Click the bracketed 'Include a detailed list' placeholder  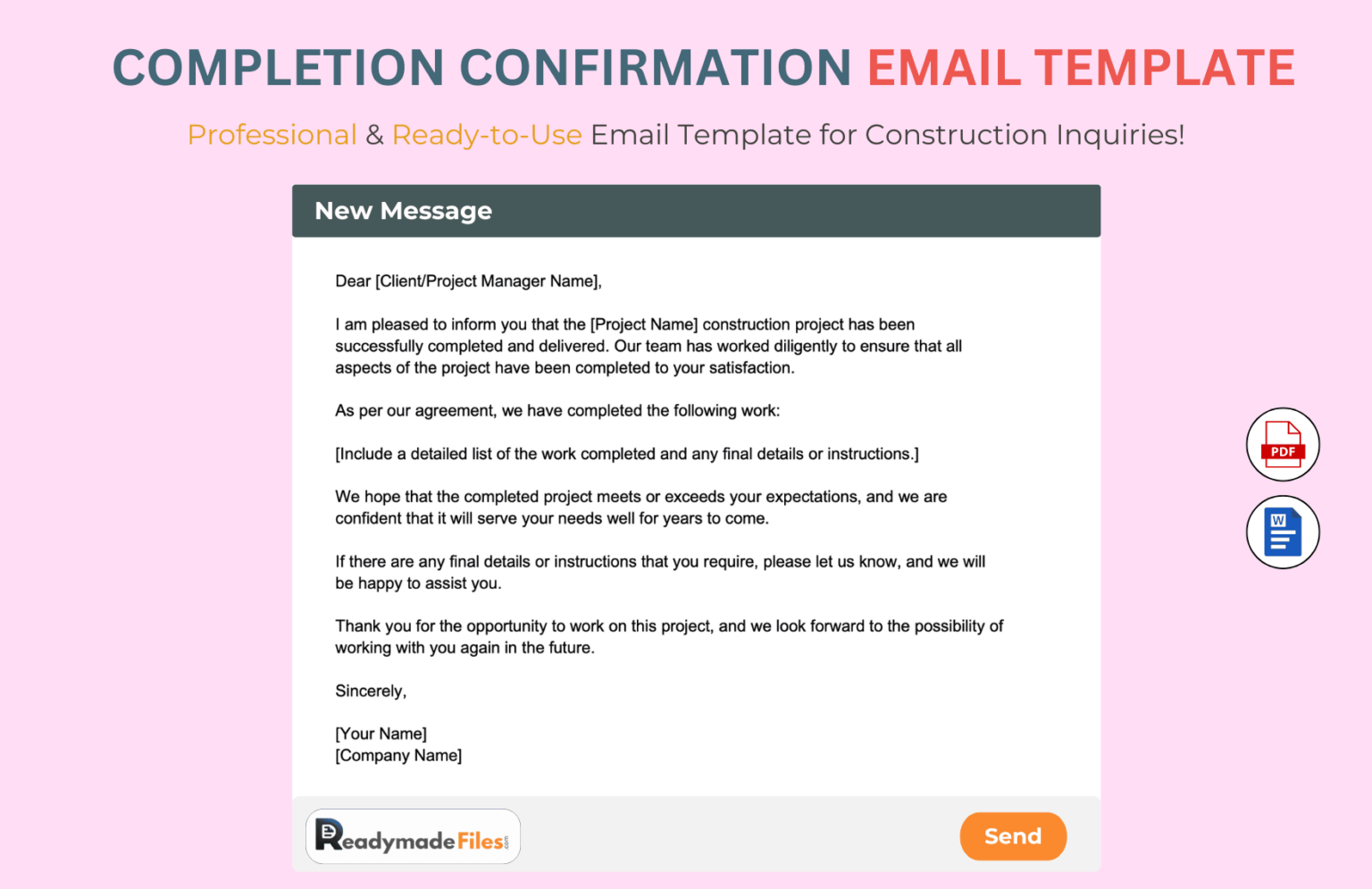(626, 454)
